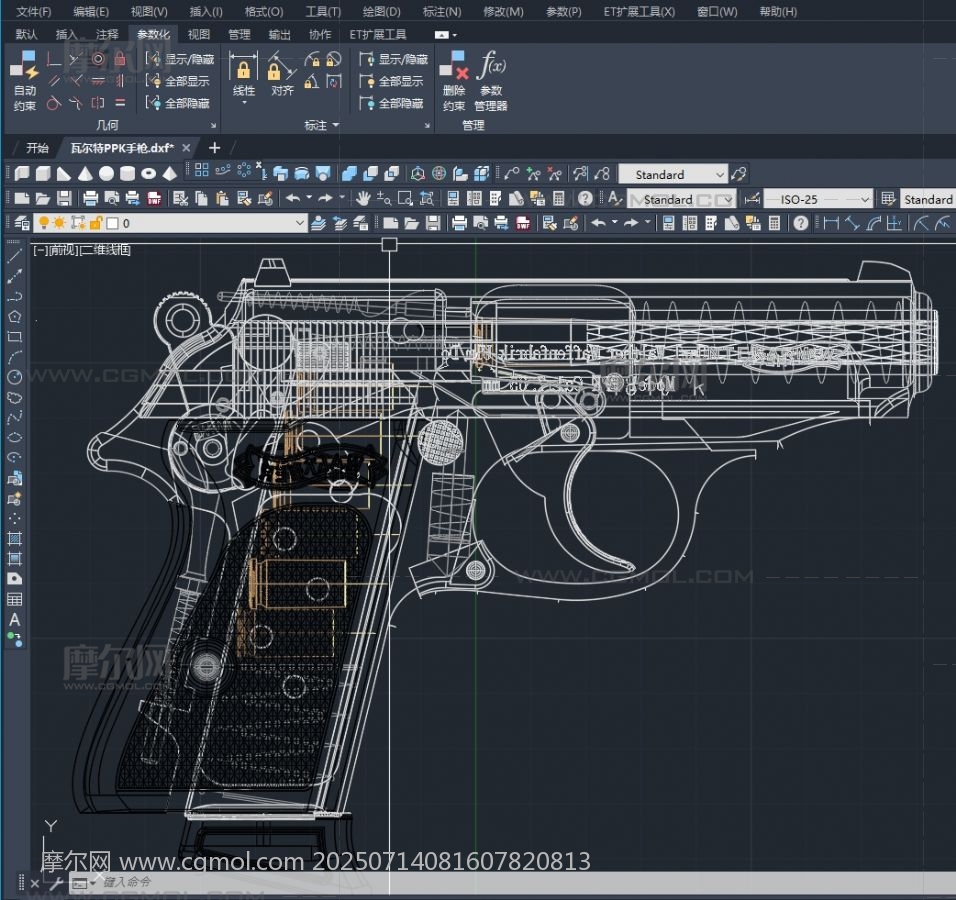This screenshot has width=956, height=900.
Task: Toggle dimensional constraints Show/Hide (显示/隐藏)
Action: (393, 59)
